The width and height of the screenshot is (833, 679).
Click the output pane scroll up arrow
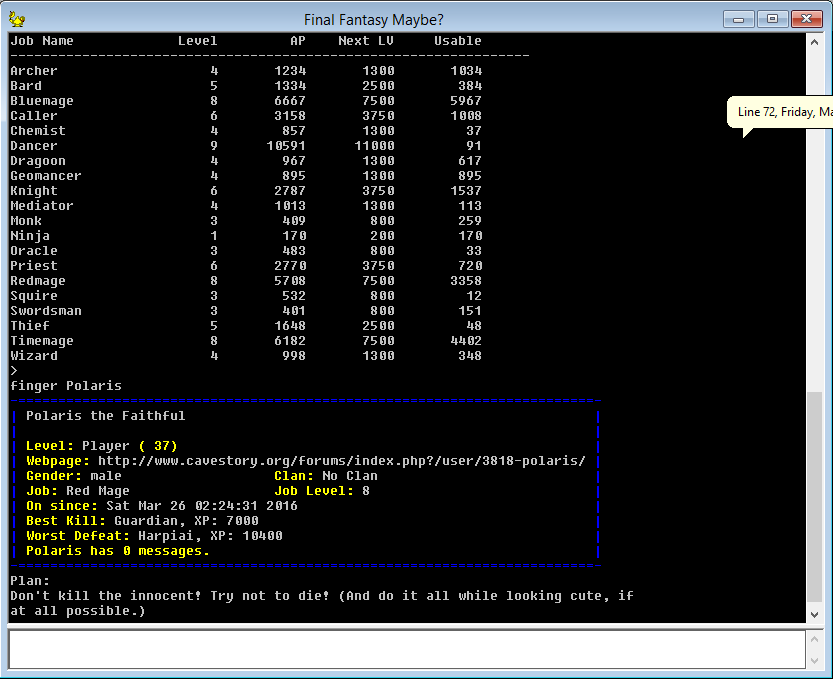click(814, 41)
